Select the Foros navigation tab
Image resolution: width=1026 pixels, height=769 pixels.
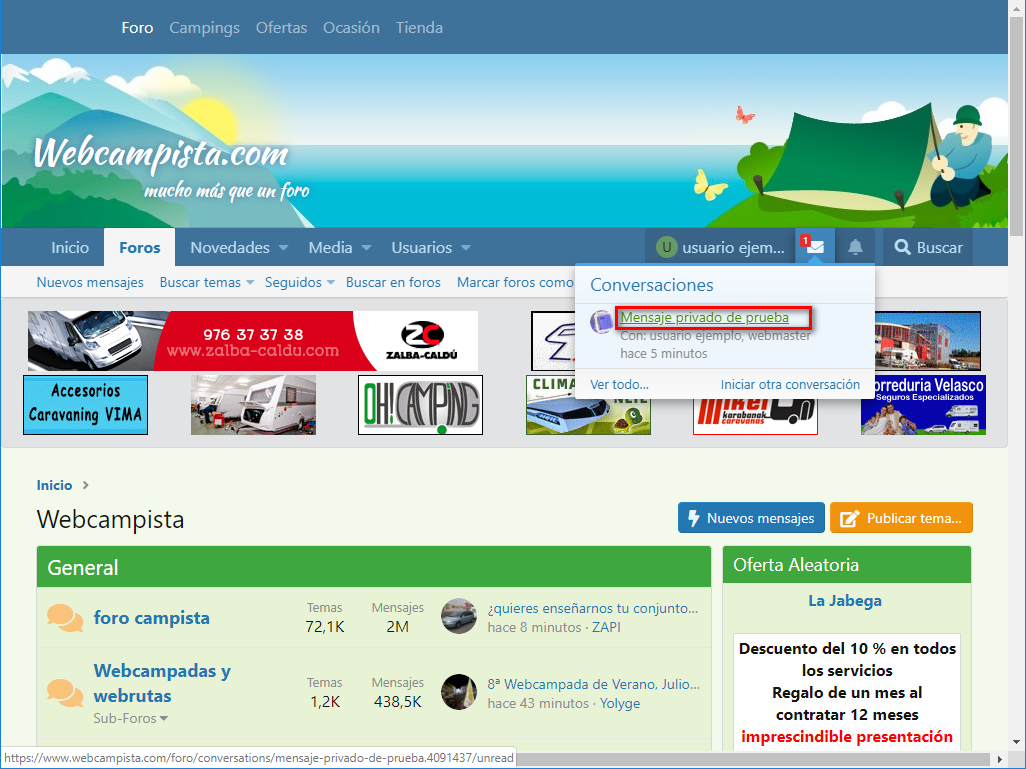coord(139,247)
